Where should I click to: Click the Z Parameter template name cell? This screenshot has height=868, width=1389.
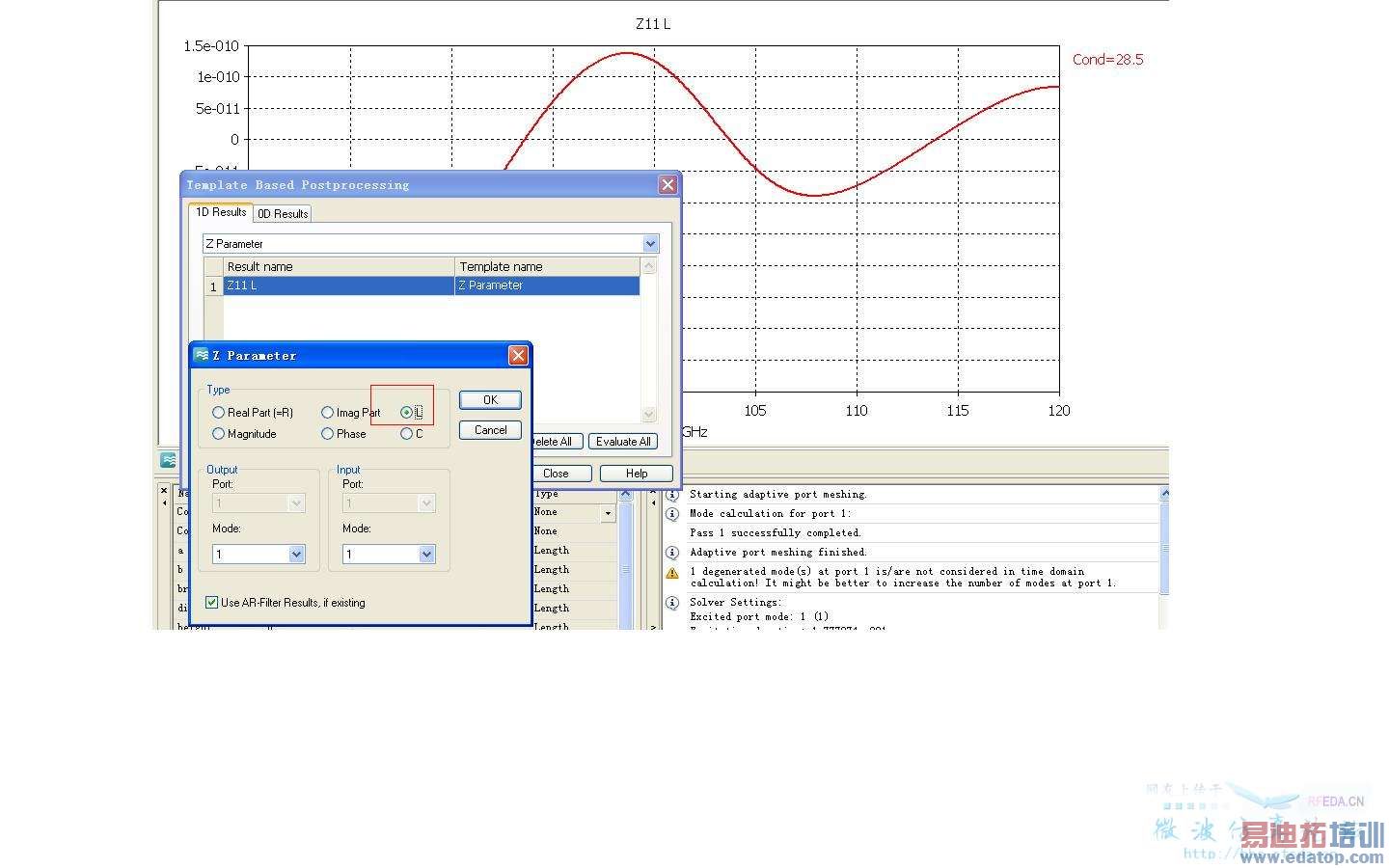pyautogui.click(x=547, y=285)
